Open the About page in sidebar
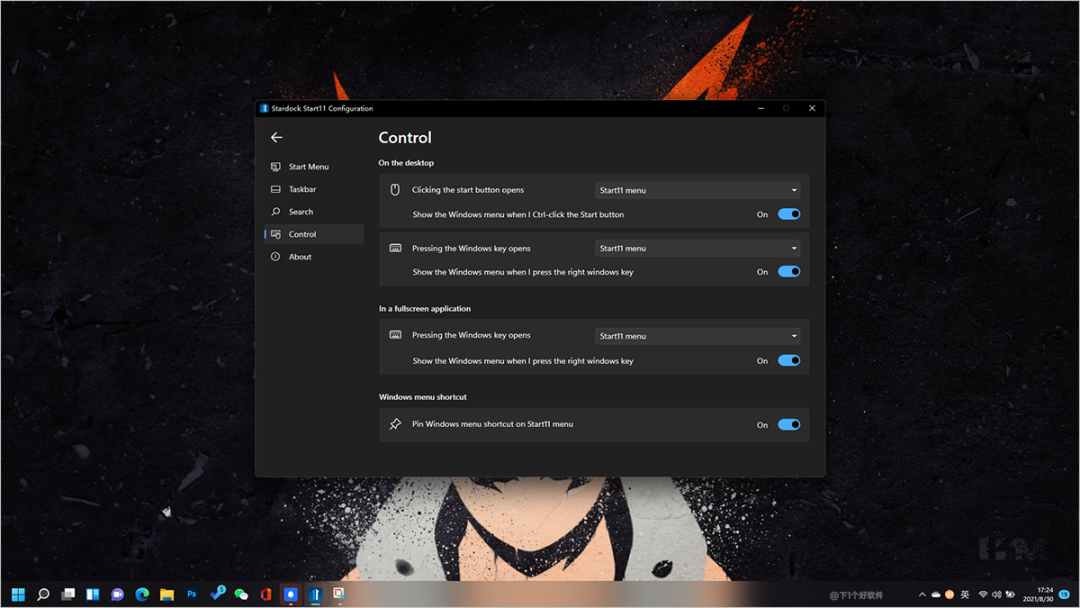 click(300, 257)
